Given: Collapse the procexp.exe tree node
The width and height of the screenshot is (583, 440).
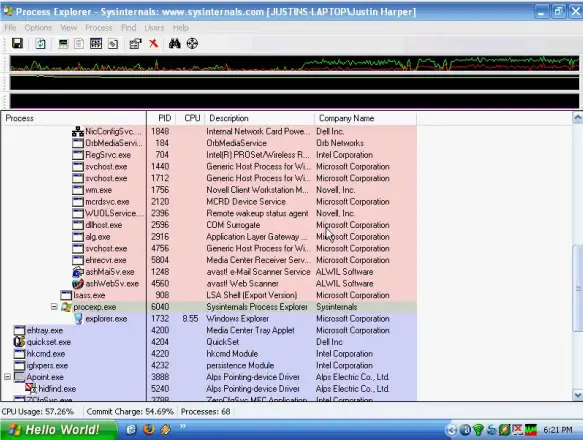Looking at the screenshot, I should coord(54,307).
